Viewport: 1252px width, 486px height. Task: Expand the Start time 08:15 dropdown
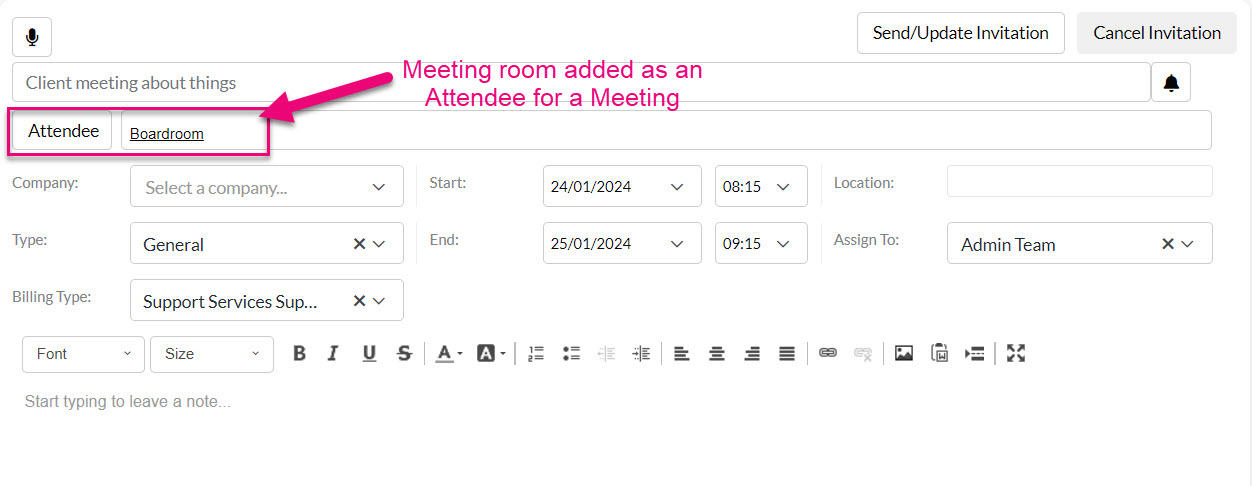click(761, 187)
